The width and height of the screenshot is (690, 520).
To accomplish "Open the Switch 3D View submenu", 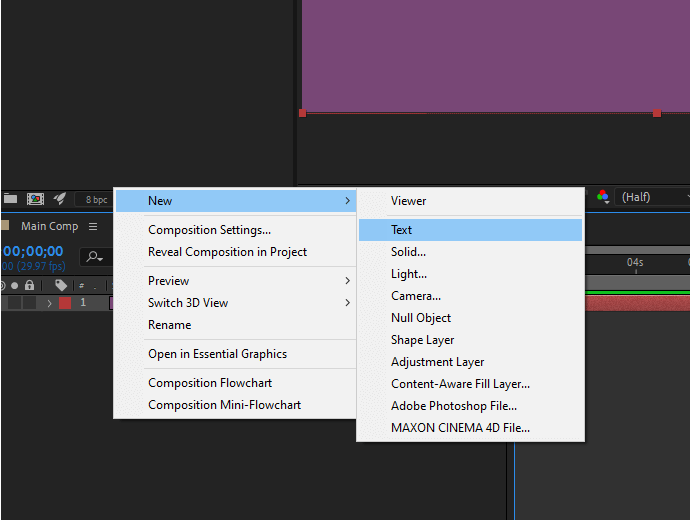I will 235,303.
